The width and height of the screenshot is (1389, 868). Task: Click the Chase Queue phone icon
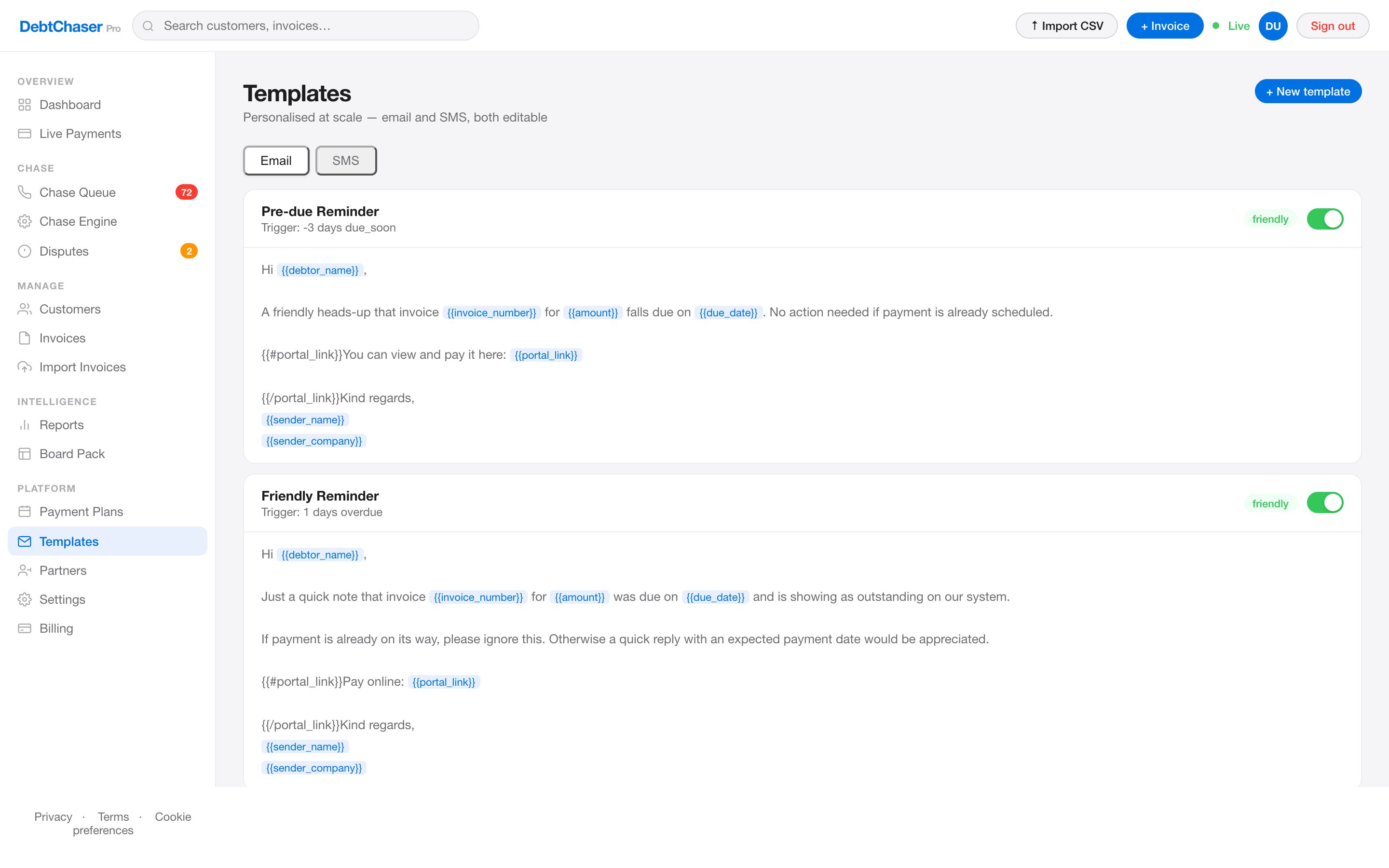[24, 192]
